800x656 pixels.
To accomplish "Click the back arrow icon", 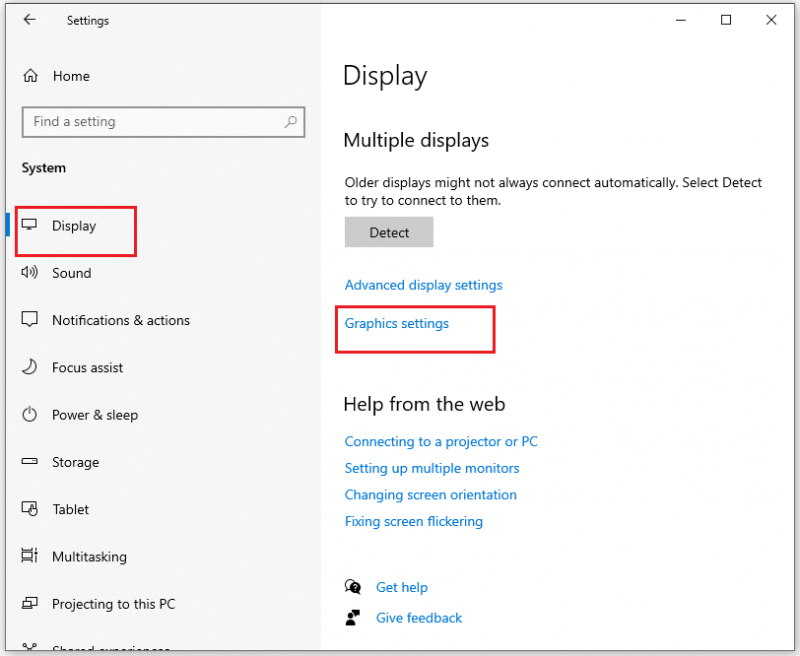I will (30, 20).
